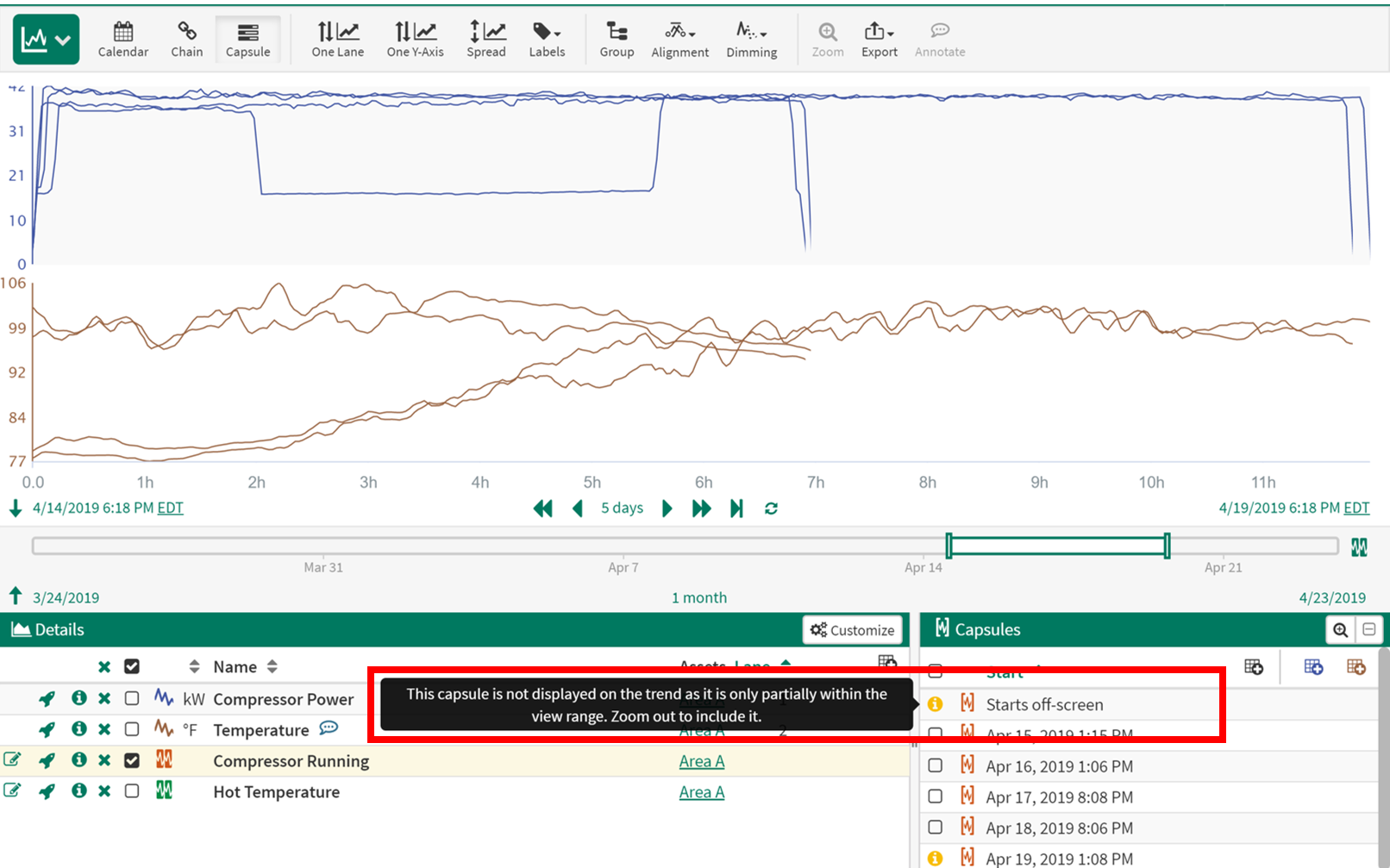
Task: Click the Spread toolbar icon
Action: pos(486,40)
